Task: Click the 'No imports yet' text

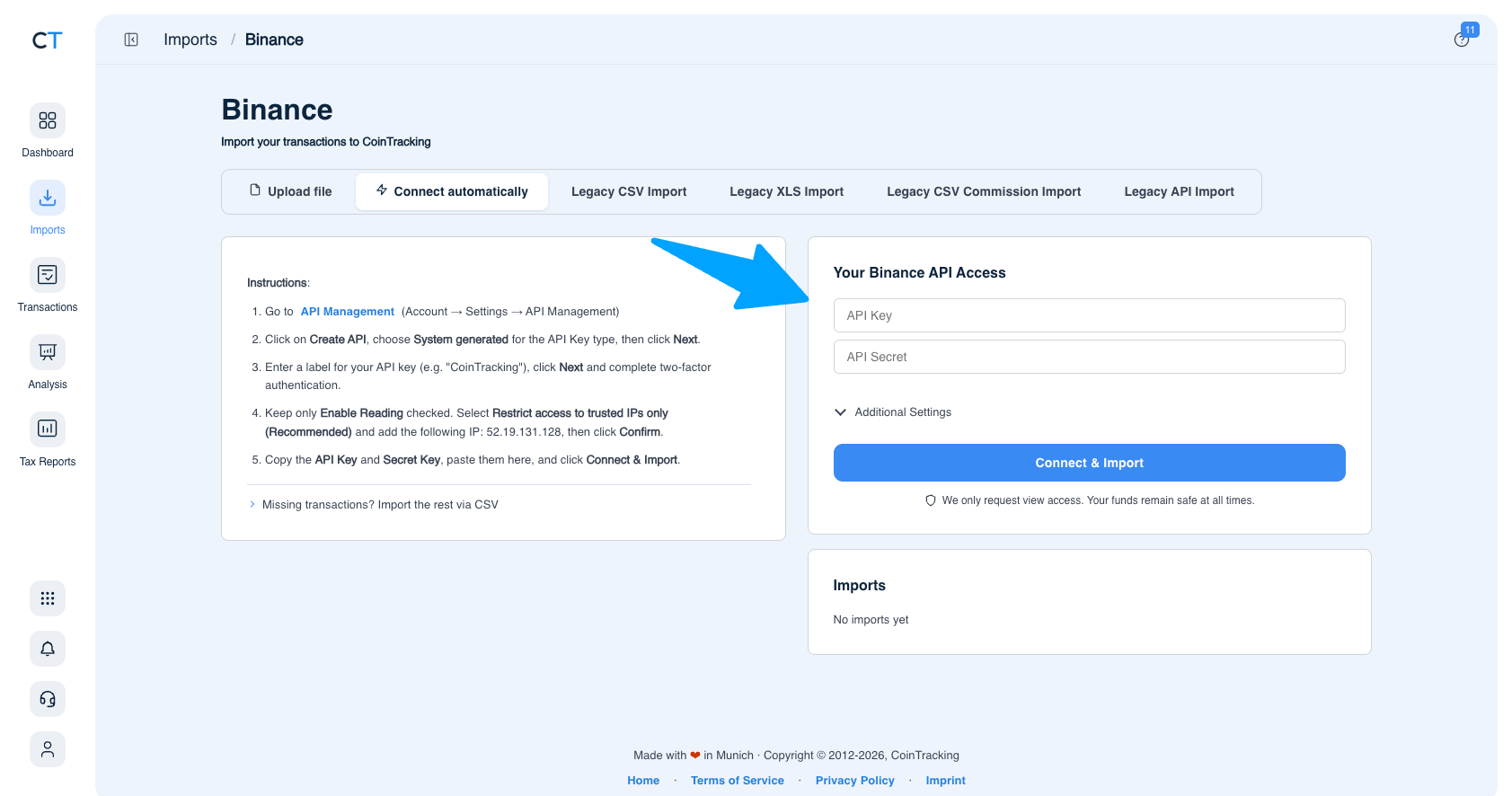Action: coord(871,620)
